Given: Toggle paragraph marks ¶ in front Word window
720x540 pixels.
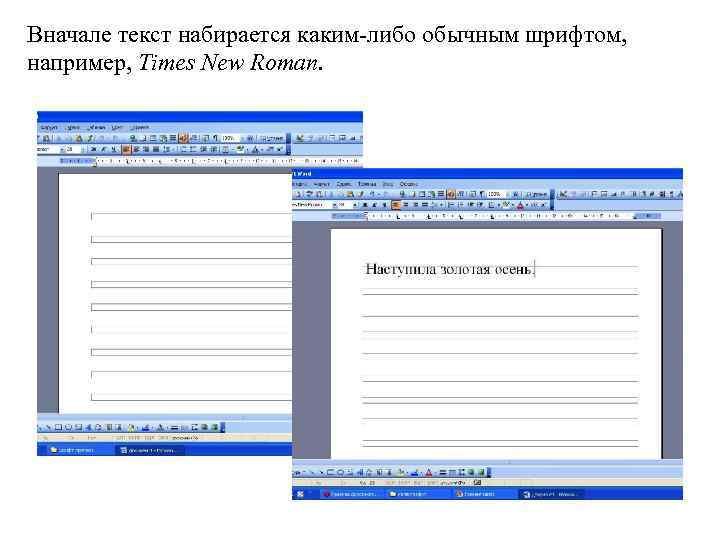Looking at the screenshot, I should pyautogui.click(x=481, y=194).
